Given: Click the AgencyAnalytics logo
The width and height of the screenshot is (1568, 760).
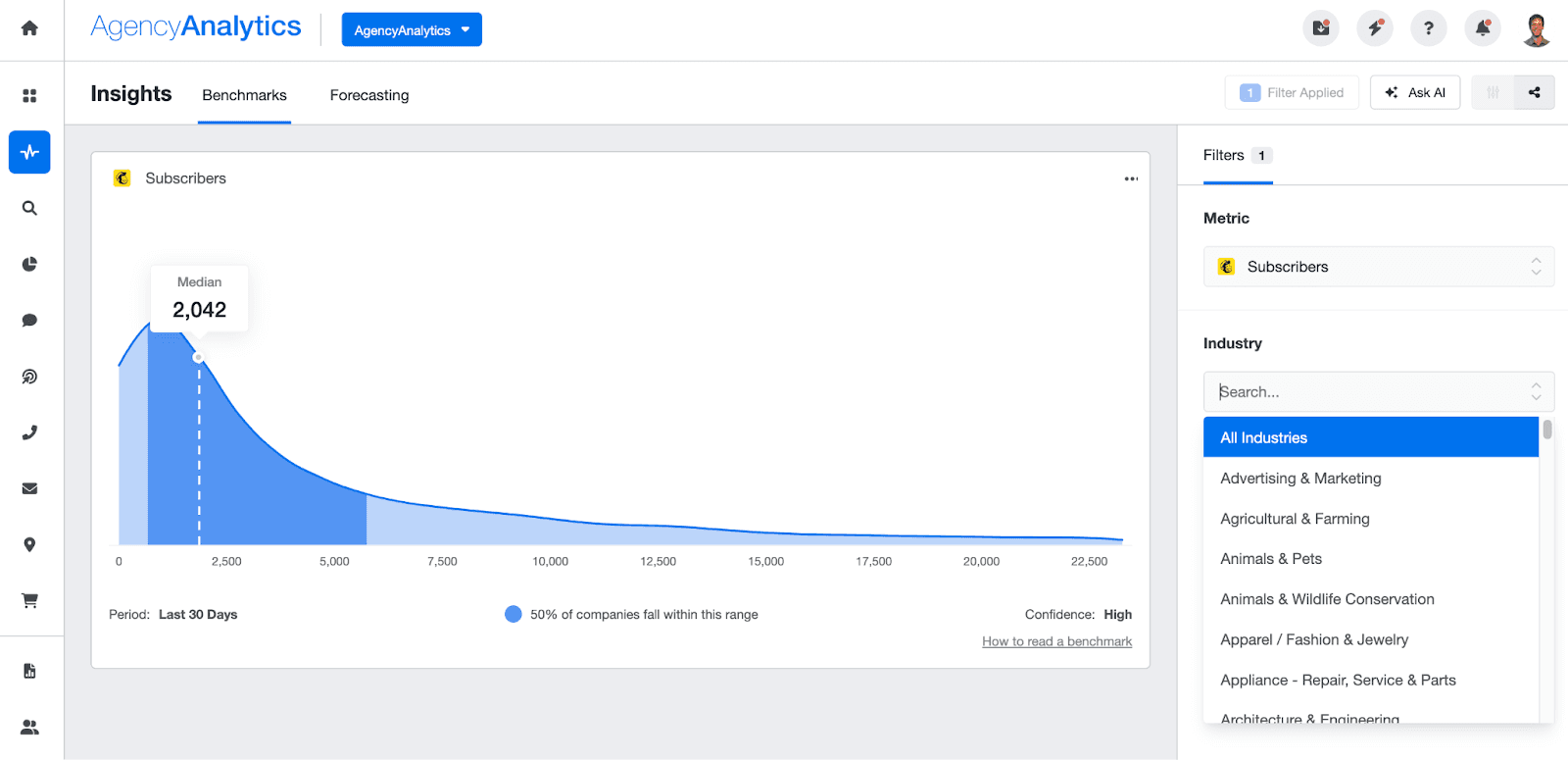Looking at the screenshot, I should tap(196, 27).
